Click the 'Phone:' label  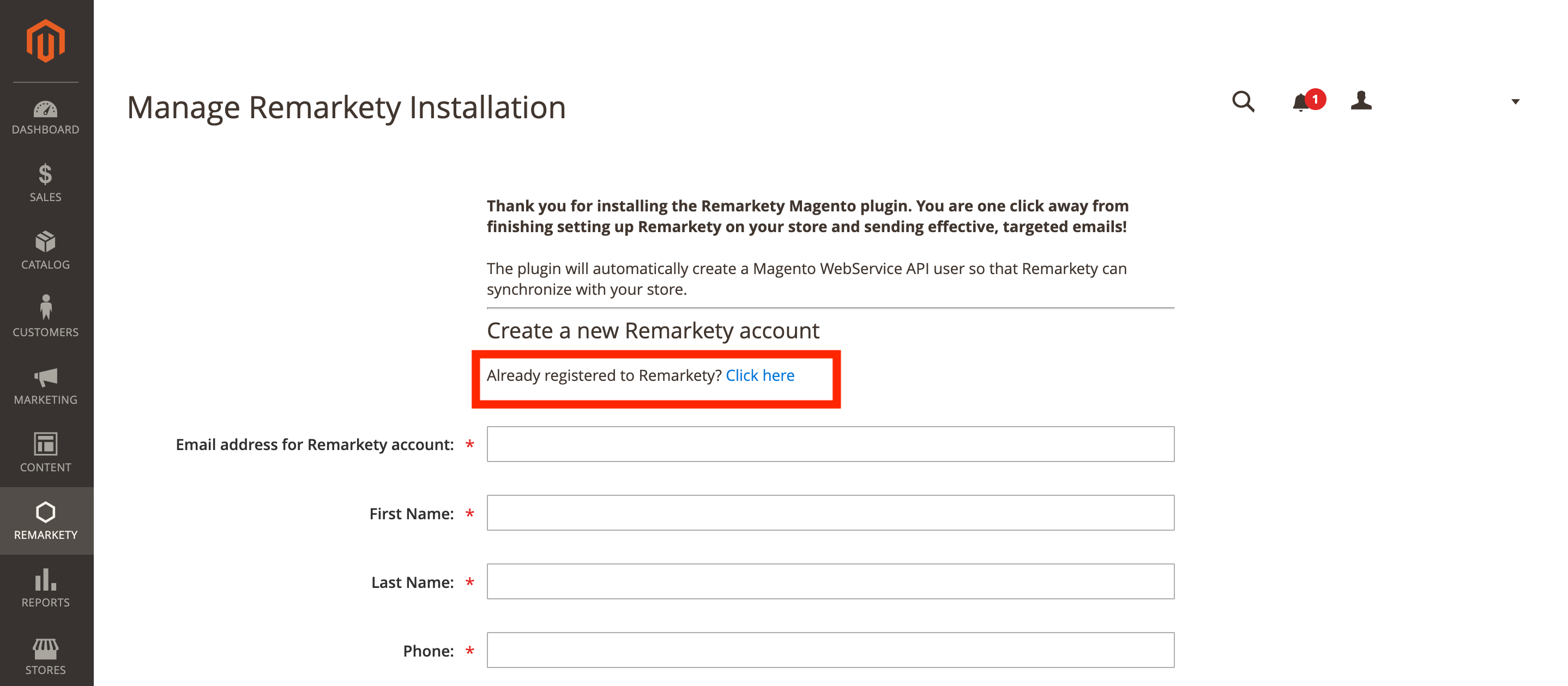point(429,651)
